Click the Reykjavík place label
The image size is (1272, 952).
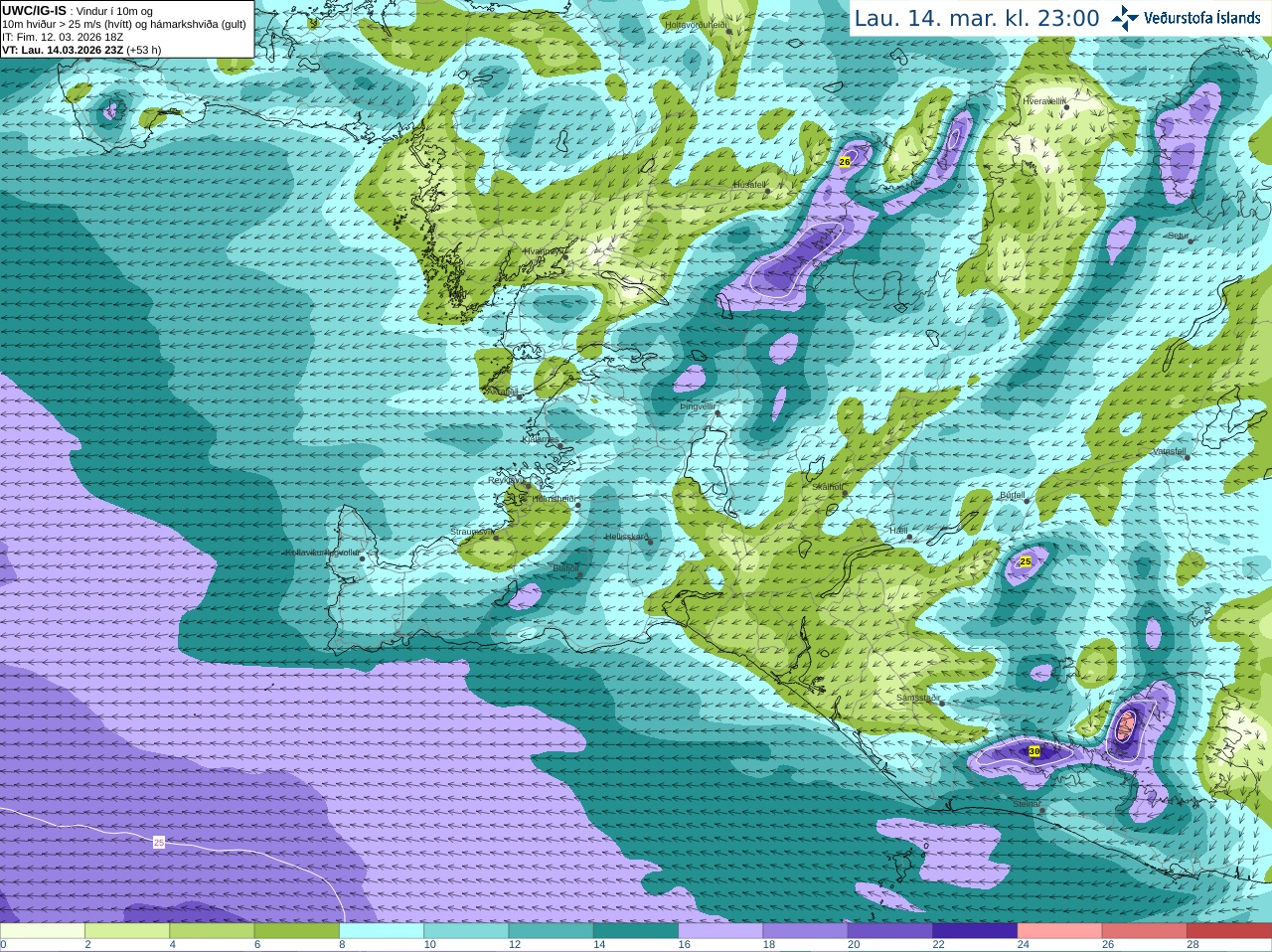tap(505, 480)
